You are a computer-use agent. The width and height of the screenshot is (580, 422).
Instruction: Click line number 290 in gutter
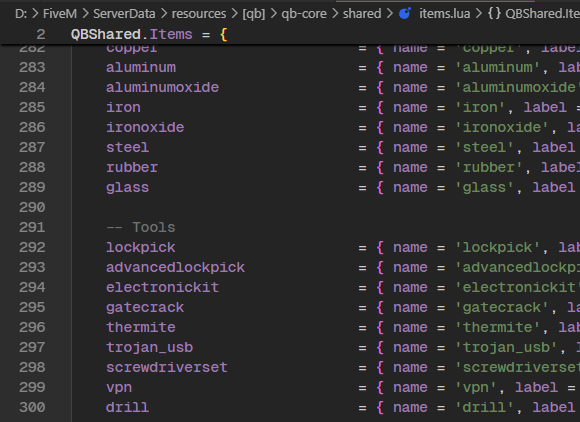[32, 207]
